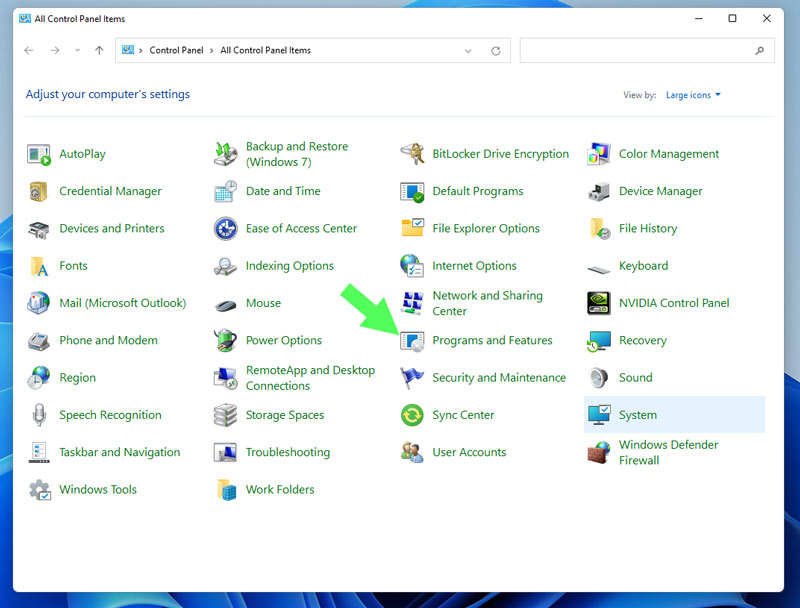800x608 pixels.
Task: Click the Color Management icon
Action: (599, 154)
